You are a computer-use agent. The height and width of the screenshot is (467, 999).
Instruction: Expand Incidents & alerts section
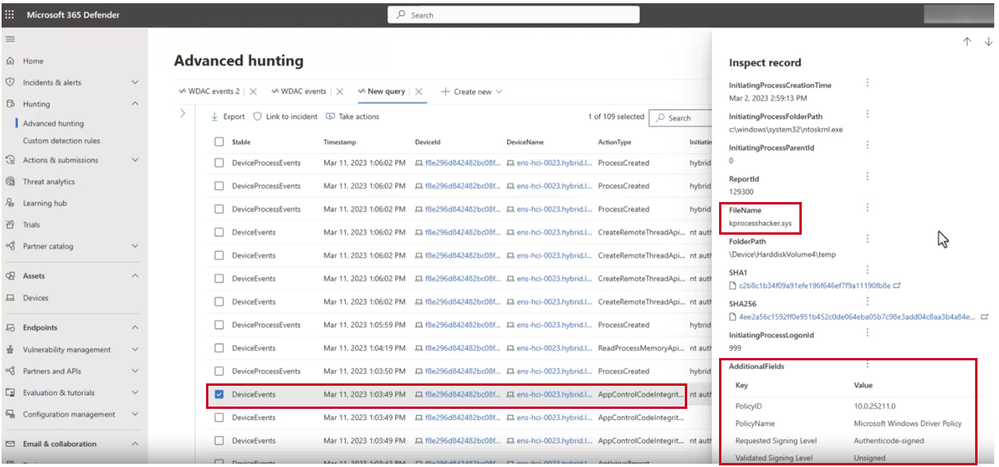pyautogui.click(x=135, y=82)
